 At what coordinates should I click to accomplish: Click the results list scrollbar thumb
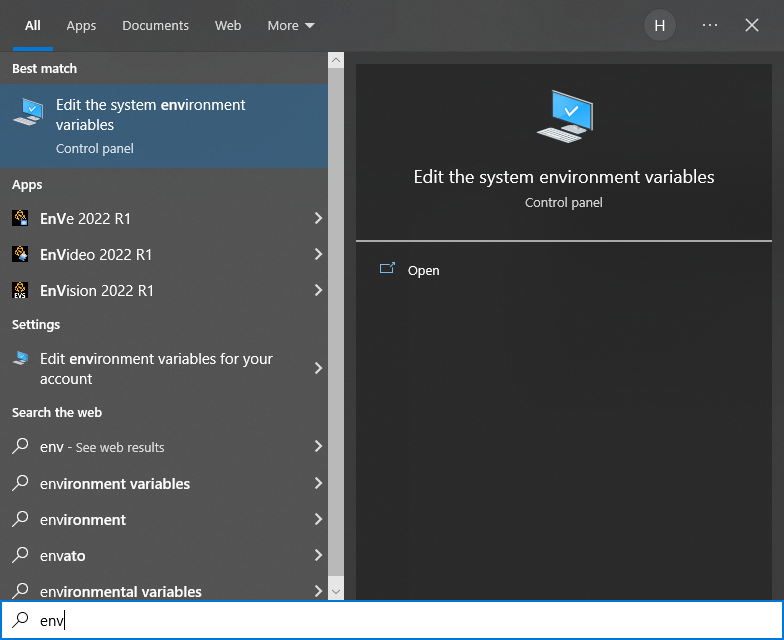coord(336,322)
